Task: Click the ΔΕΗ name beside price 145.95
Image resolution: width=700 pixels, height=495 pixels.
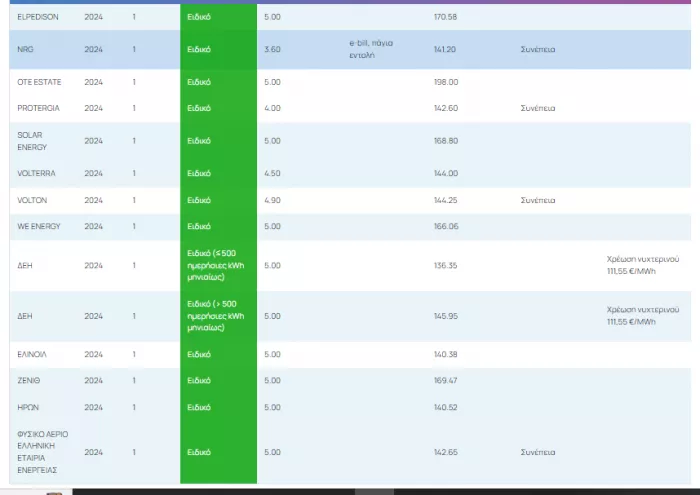Action: pos(25,316)
